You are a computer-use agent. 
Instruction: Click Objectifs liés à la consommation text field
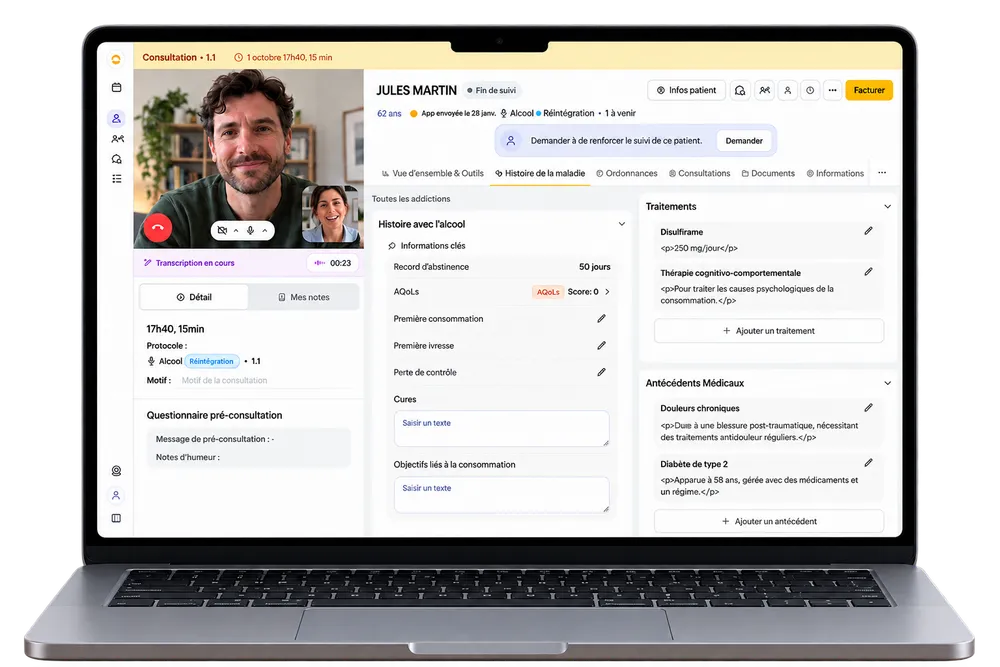[x=501, y=494]
